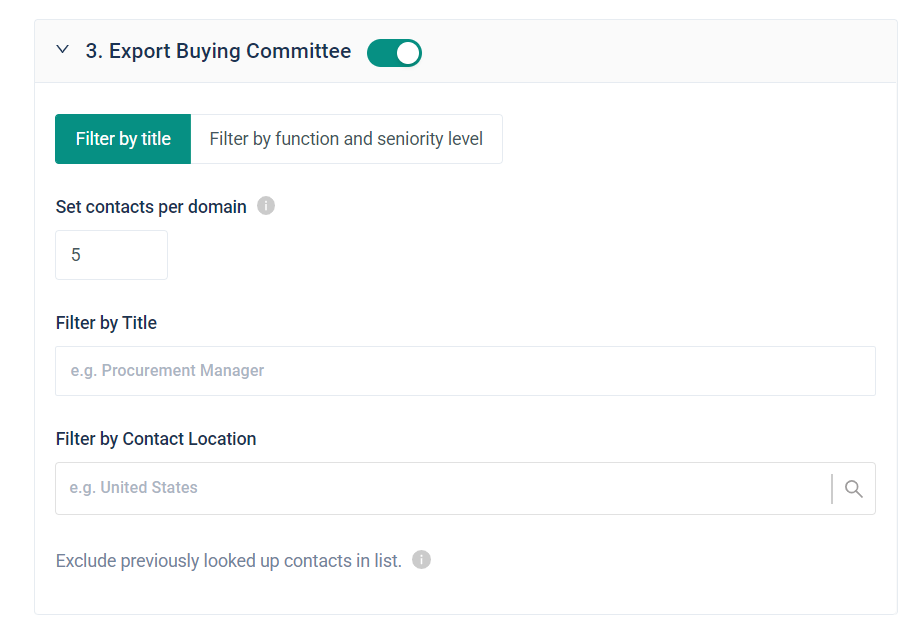Image resolution: width=917 pixels, height=628 pixels.
Task: Collapse the Export Buying Committee section chevron
Action: [x=63, y=50]
